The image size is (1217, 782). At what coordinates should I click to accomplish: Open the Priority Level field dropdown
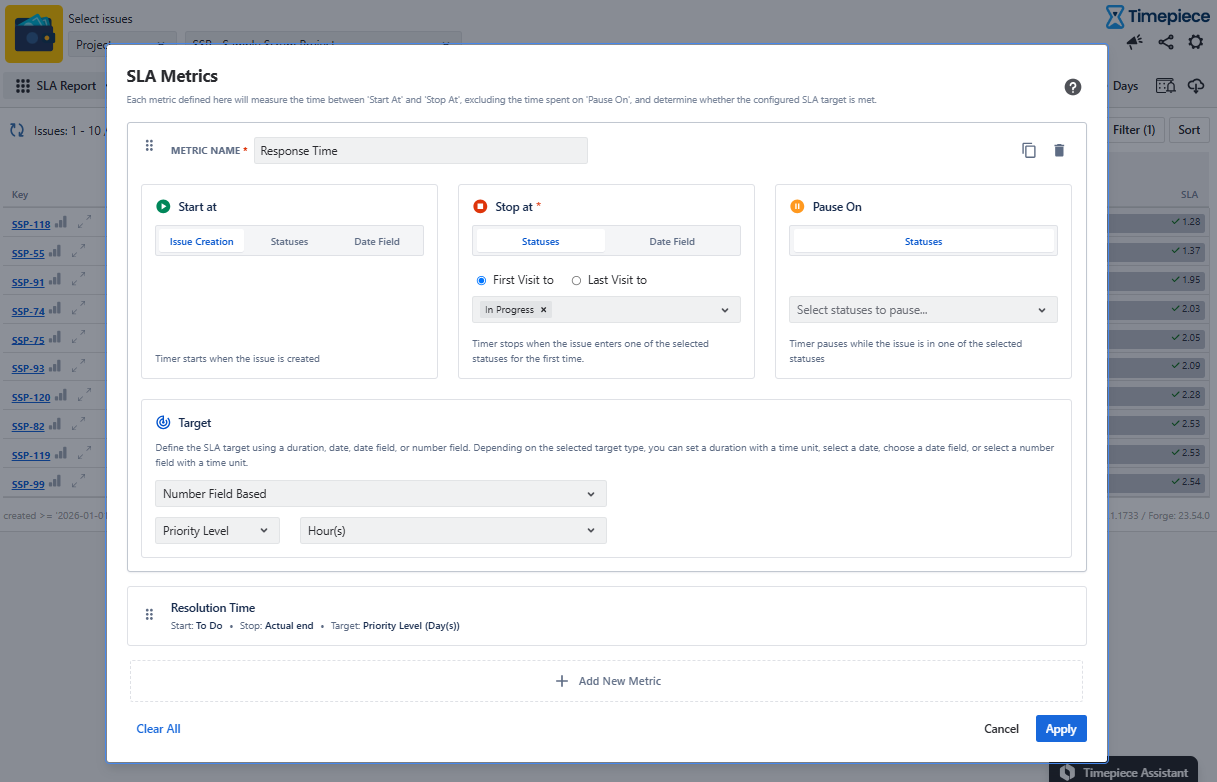[x=218, y=531]
